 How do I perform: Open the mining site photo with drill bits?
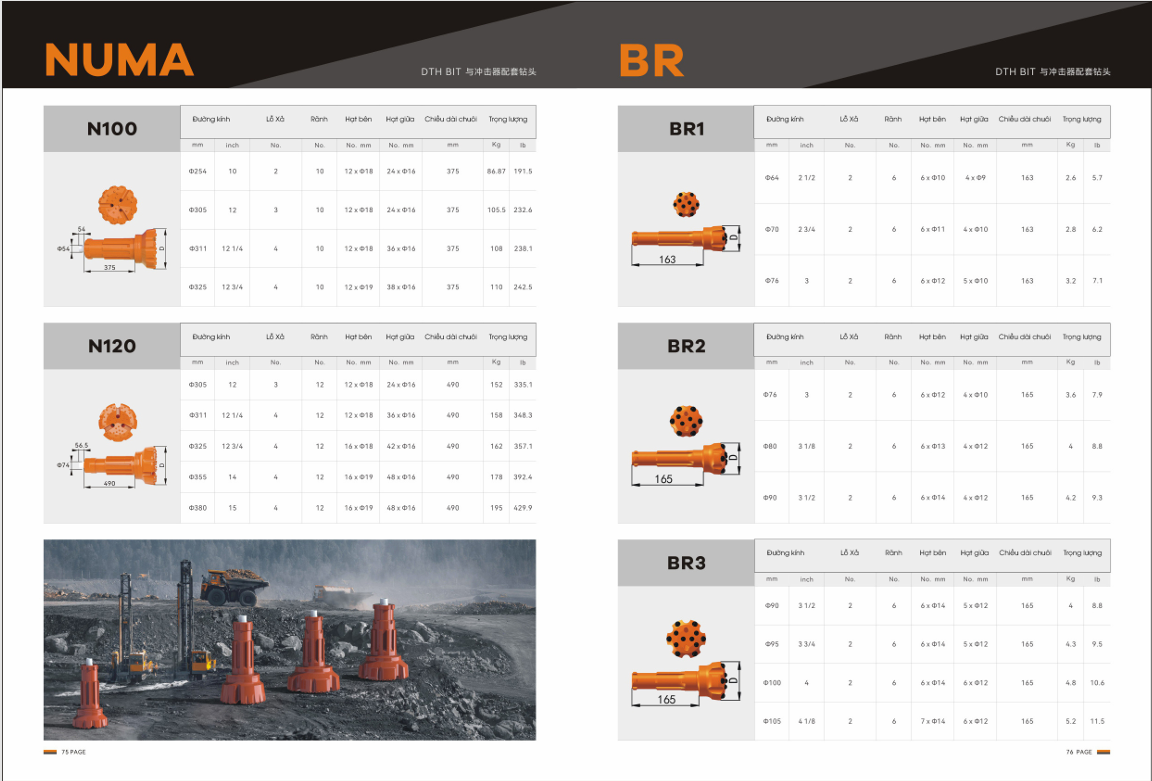(x=289, y=640)
